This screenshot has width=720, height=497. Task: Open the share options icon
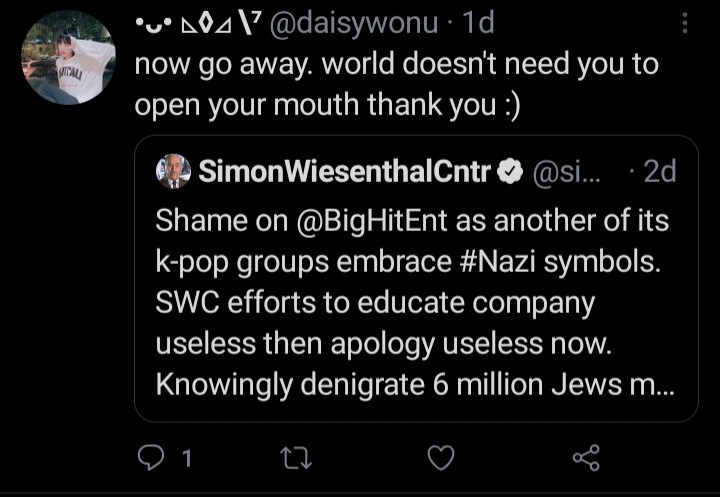click(x=585, y=457)
